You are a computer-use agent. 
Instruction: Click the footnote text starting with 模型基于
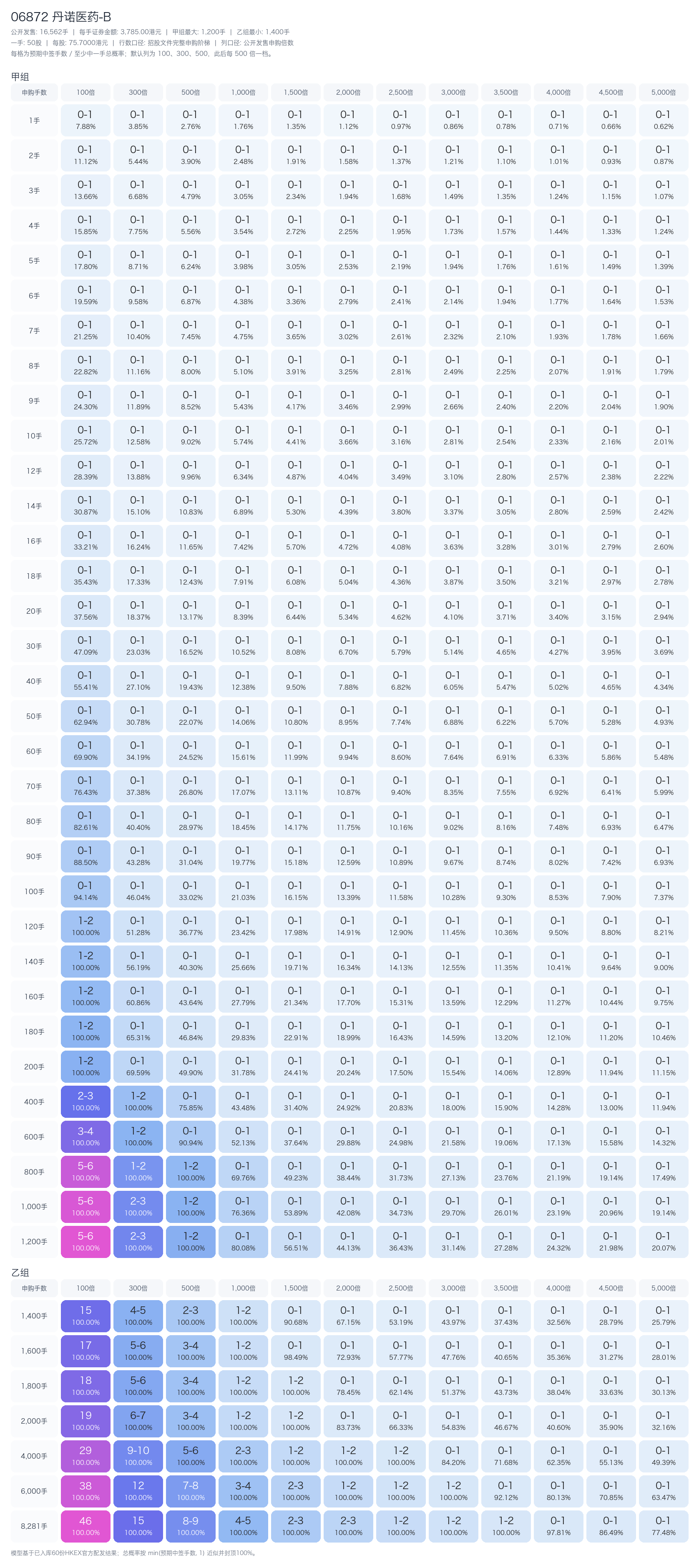tap(134, 1553)
